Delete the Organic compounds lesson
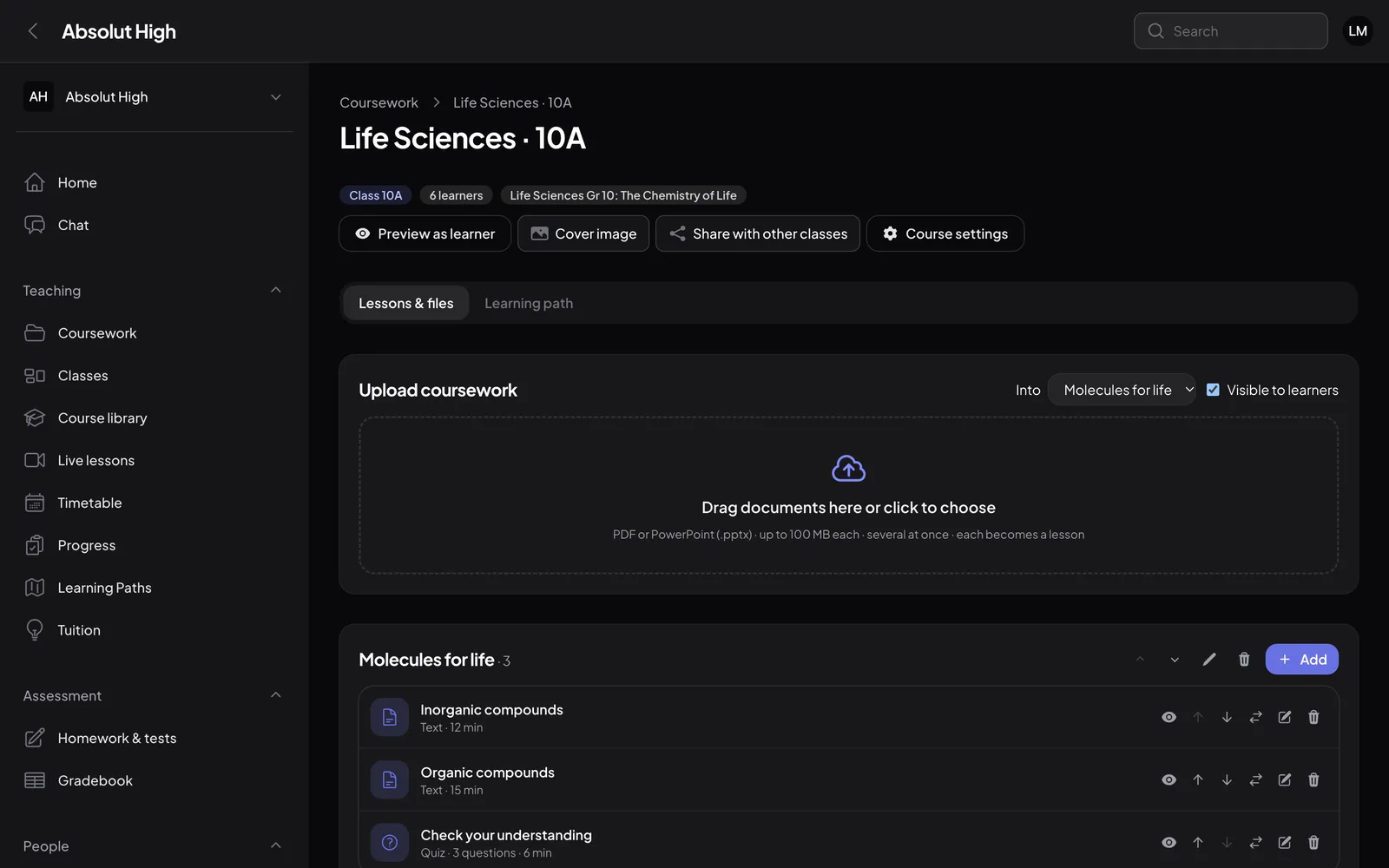The width and height of the screenshot is (1389, 868). [1313, 779]
